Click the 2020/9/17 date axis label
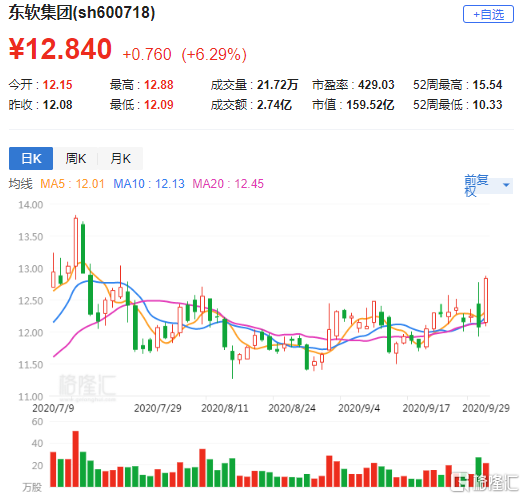This screenshot has height=499, width=525. click(x=426, y=408)
